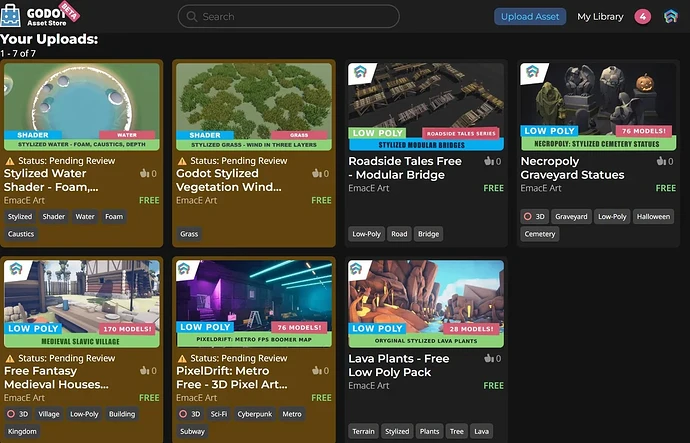Click the Upload Asset button
This screenshot has width=690, height=443.
530,17
